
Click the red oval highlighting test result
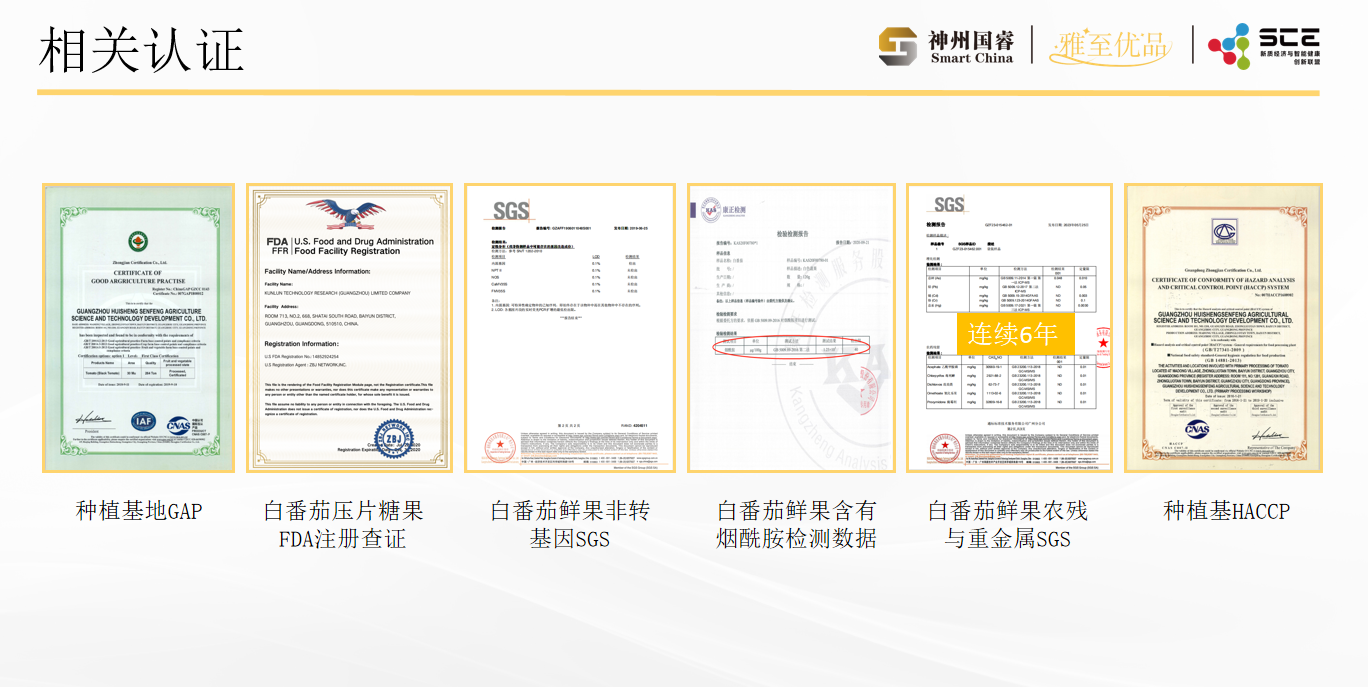[791, 347]
